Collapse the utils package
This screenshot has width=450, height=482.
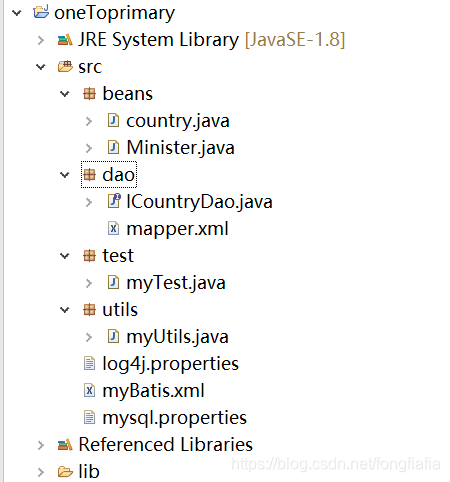(65, 310)
